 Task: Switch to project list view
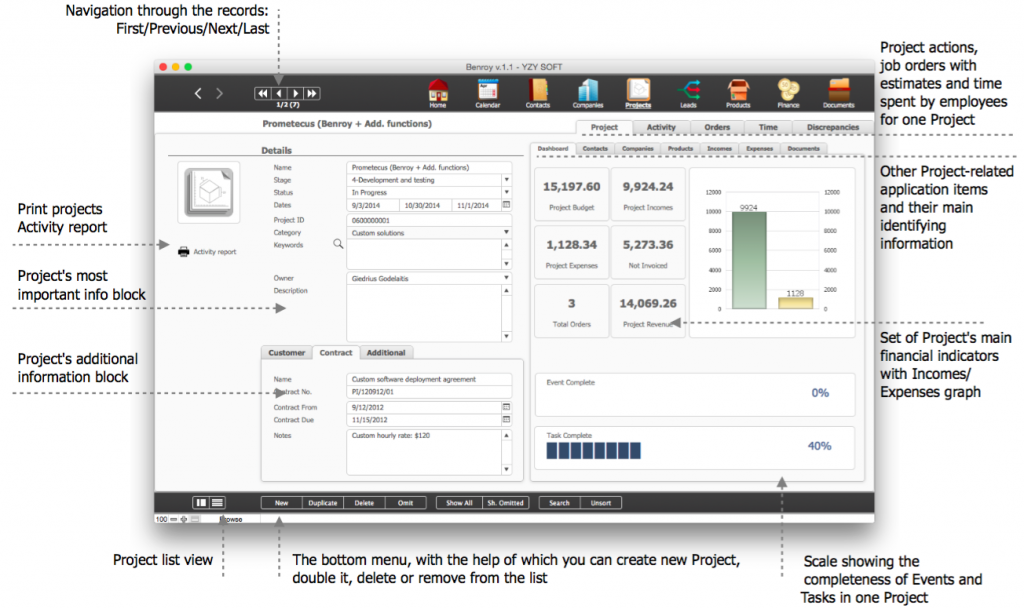(217, 502)
